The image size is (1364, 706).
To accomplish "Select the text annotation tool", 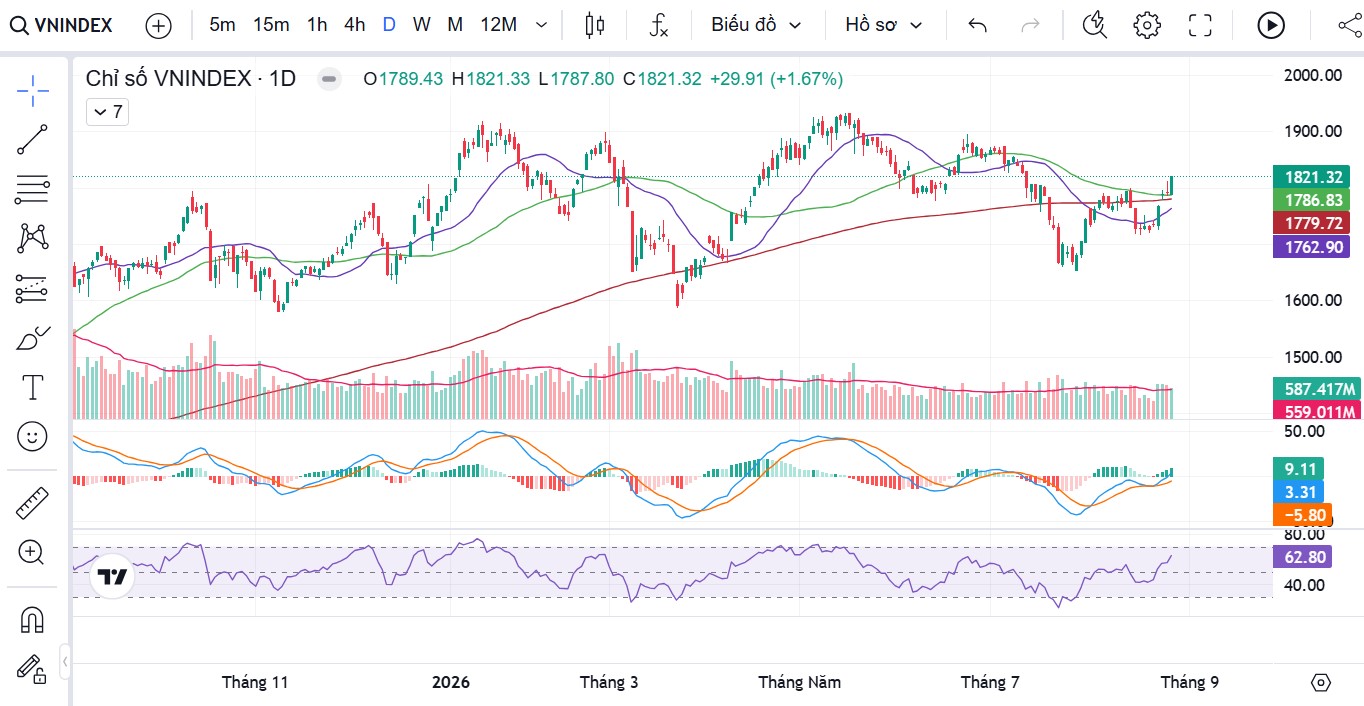I will [32, 387].
